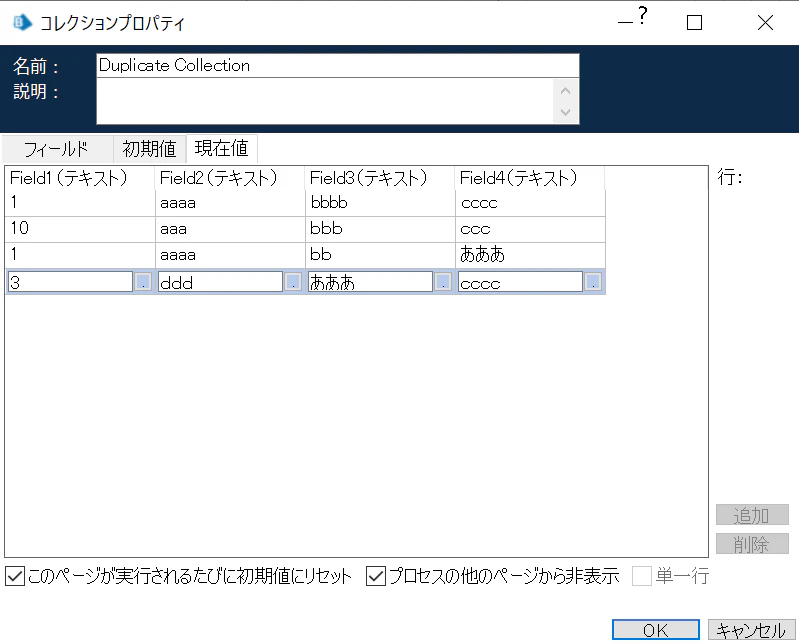This screenshot has height=644, width=799.
Task: Click the 名前 field containing Duplicate Collection
Action: 337,66
